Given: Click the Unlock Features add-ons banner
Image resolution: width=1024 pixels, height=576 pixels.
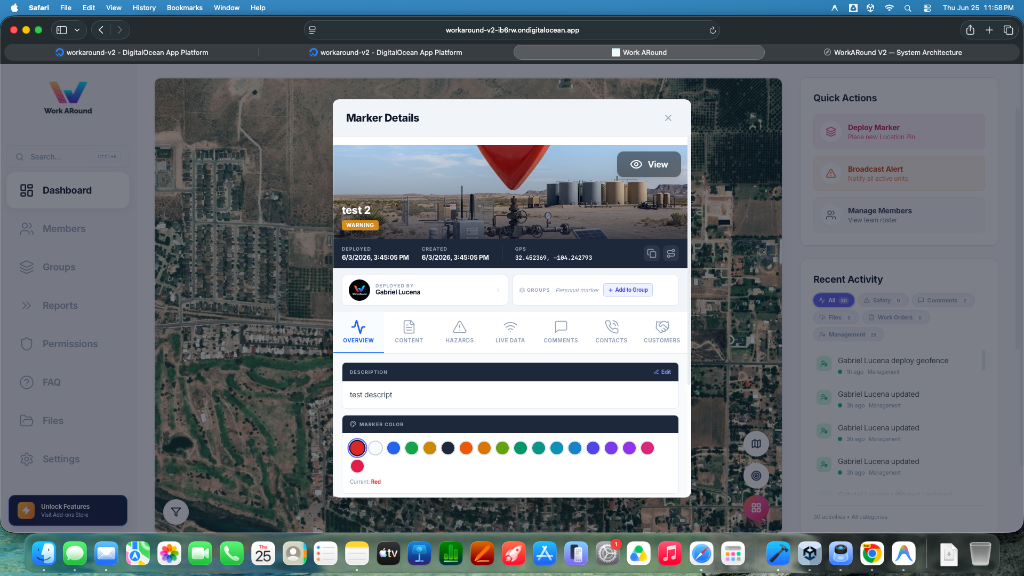Looking at the screenshot, I should pyautogui.click(x=68, y=510).
